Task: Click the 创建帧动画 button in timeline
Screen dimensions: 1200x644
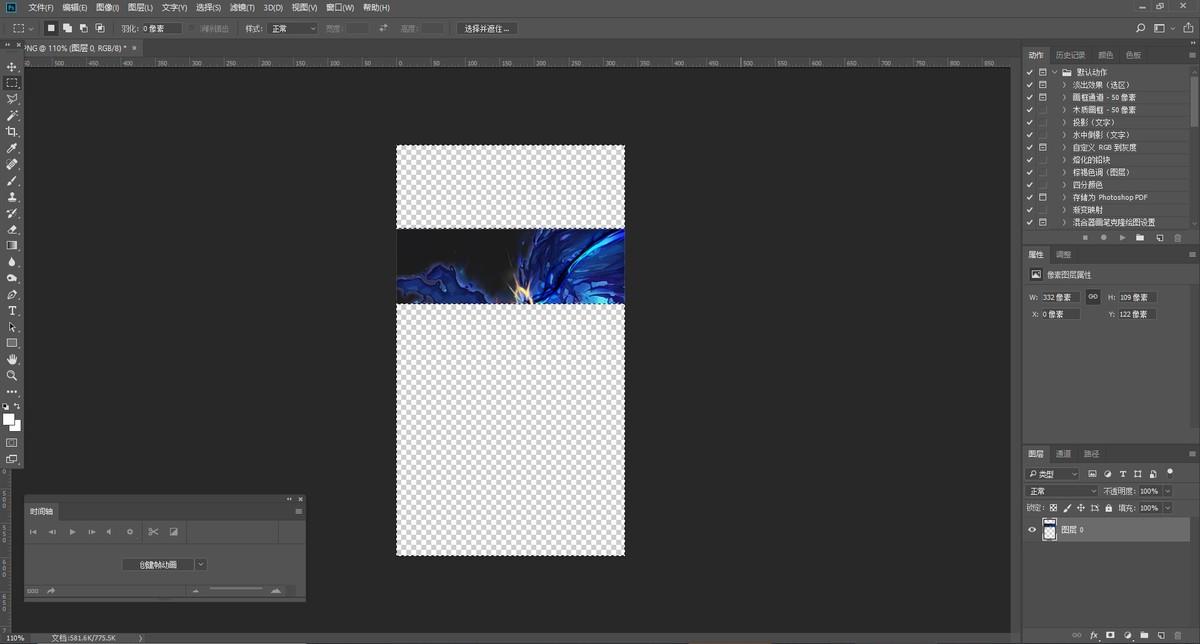Action: tap(157, 565)
